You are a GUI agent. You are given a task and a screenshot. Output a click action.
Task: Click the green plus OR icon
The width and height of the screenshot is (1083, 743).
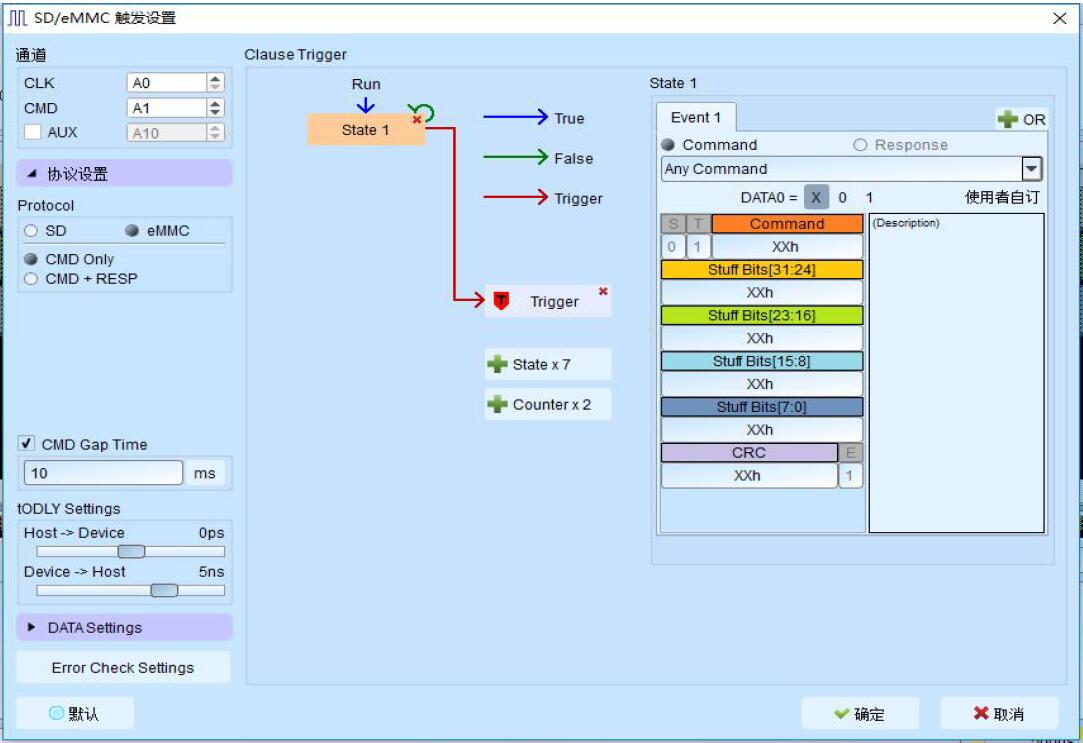(x=1008, y=120)
